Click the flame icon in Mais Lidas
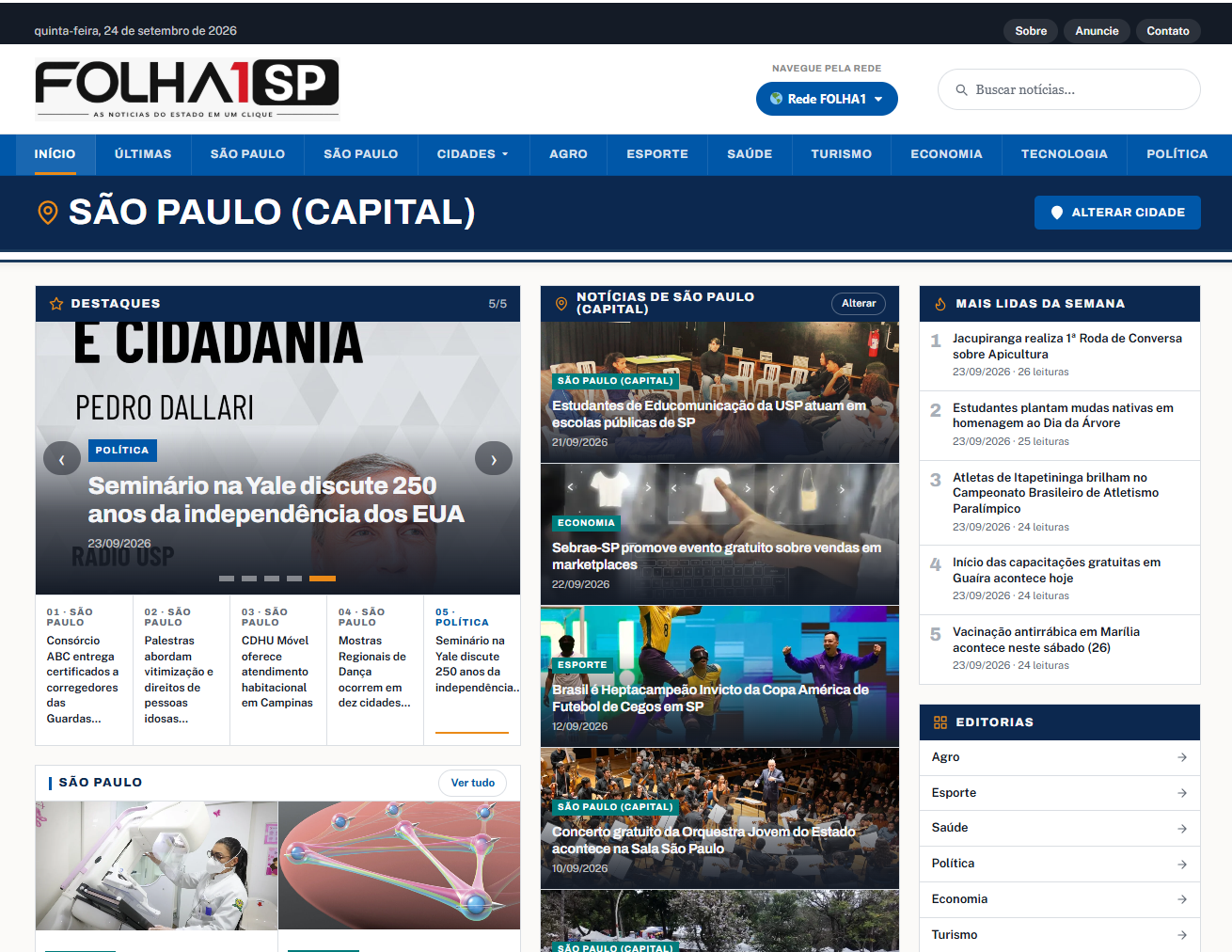Screen dimensions: 1232x952 940,304
